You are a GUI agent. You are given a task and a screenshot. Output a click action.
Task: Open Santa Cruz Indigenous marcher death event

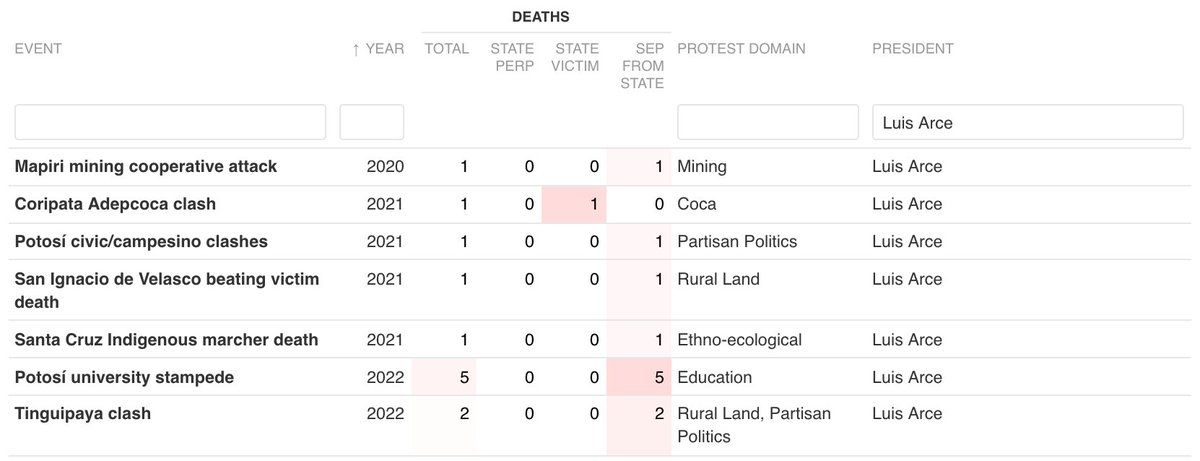pos(166,340)
